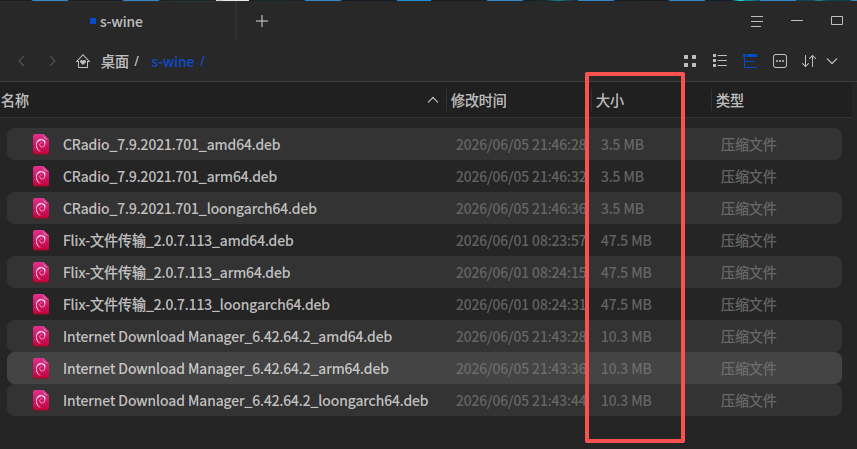The width and height of the screenshot is (857, 449).
Task: Toggle the ascending sort arrow in 名称 column
Action: (432, 100)
